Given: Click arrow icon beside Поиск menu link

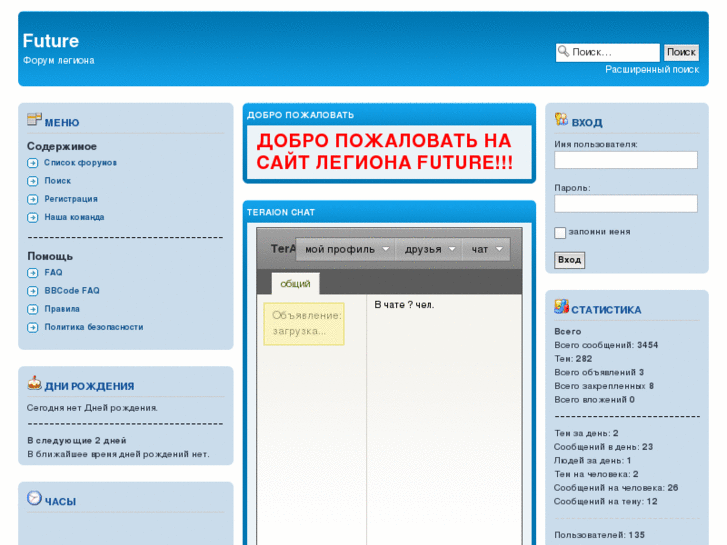Looking at the screenshot, I should 32,181.
